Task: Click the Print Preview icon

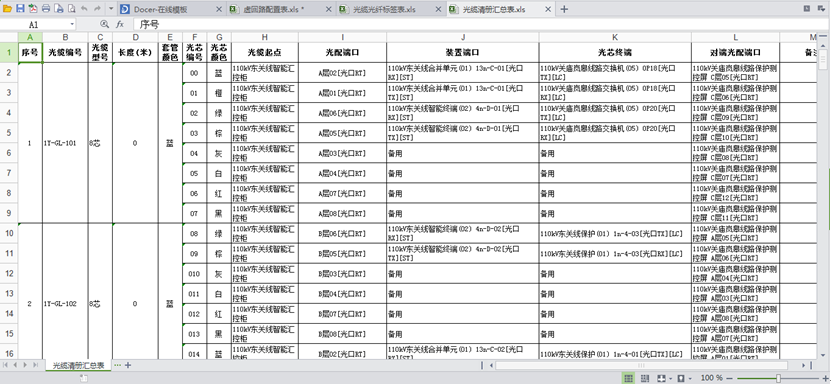Action: (59, 8)
